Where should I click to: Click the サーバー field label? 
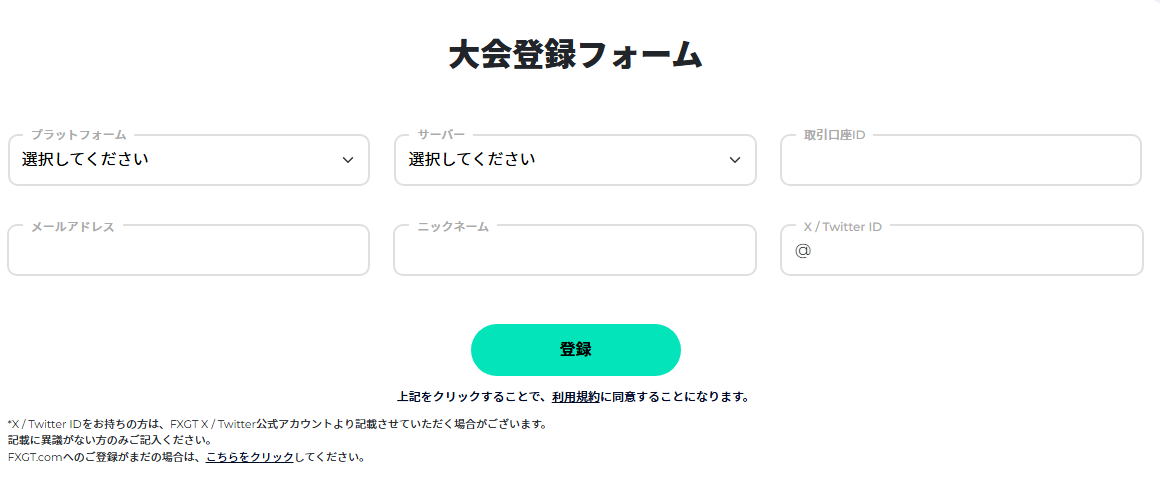441,134
